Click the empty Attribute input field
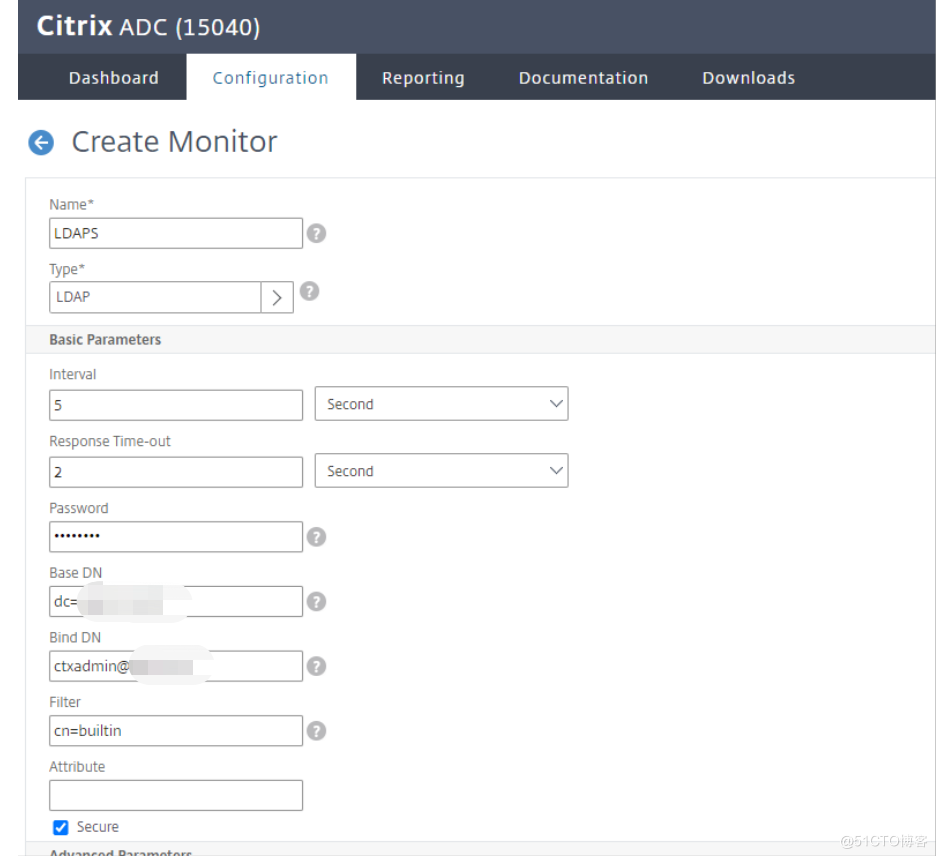The width and height of the screenshot is (937, 858). 176,796
